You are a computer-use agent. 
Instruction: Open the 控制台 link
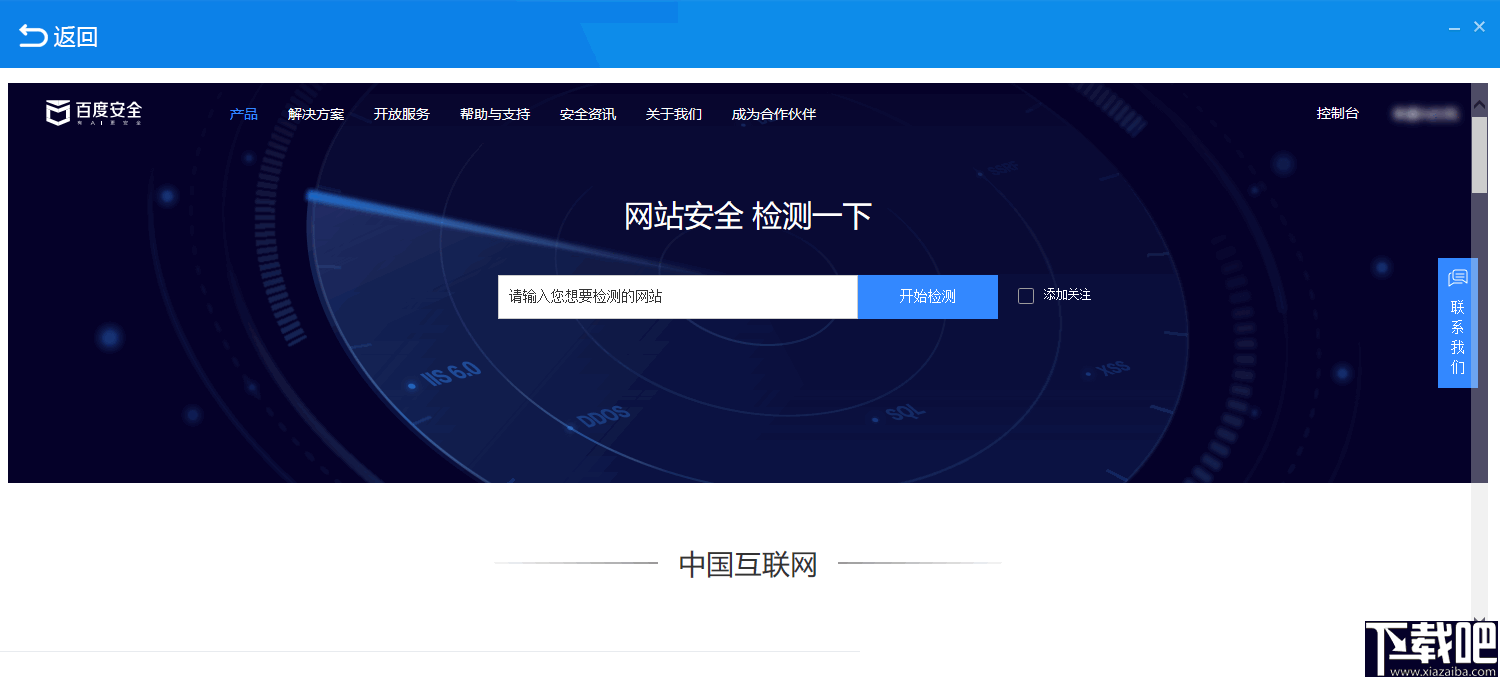click(1338, 114)
